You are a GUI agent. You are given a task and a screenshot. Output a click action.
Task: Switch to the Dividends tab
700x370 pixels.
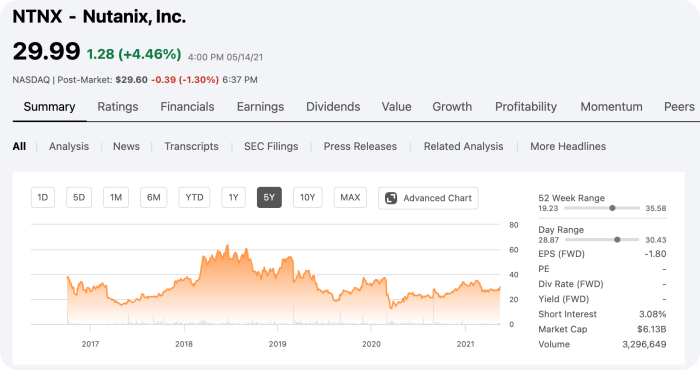[333, 107]
